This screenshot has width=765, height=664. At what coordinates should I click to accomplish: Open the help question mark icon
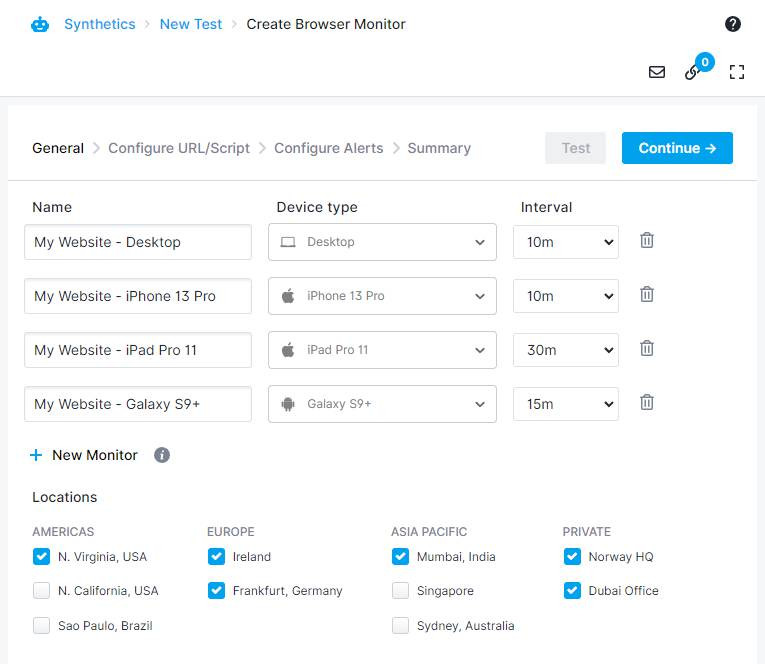732,24
